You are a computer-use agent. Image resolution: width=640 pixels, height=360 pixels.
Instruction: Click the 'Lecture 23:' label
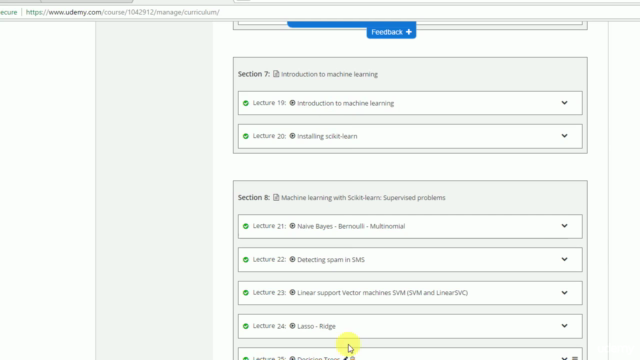tap(269, 292)
